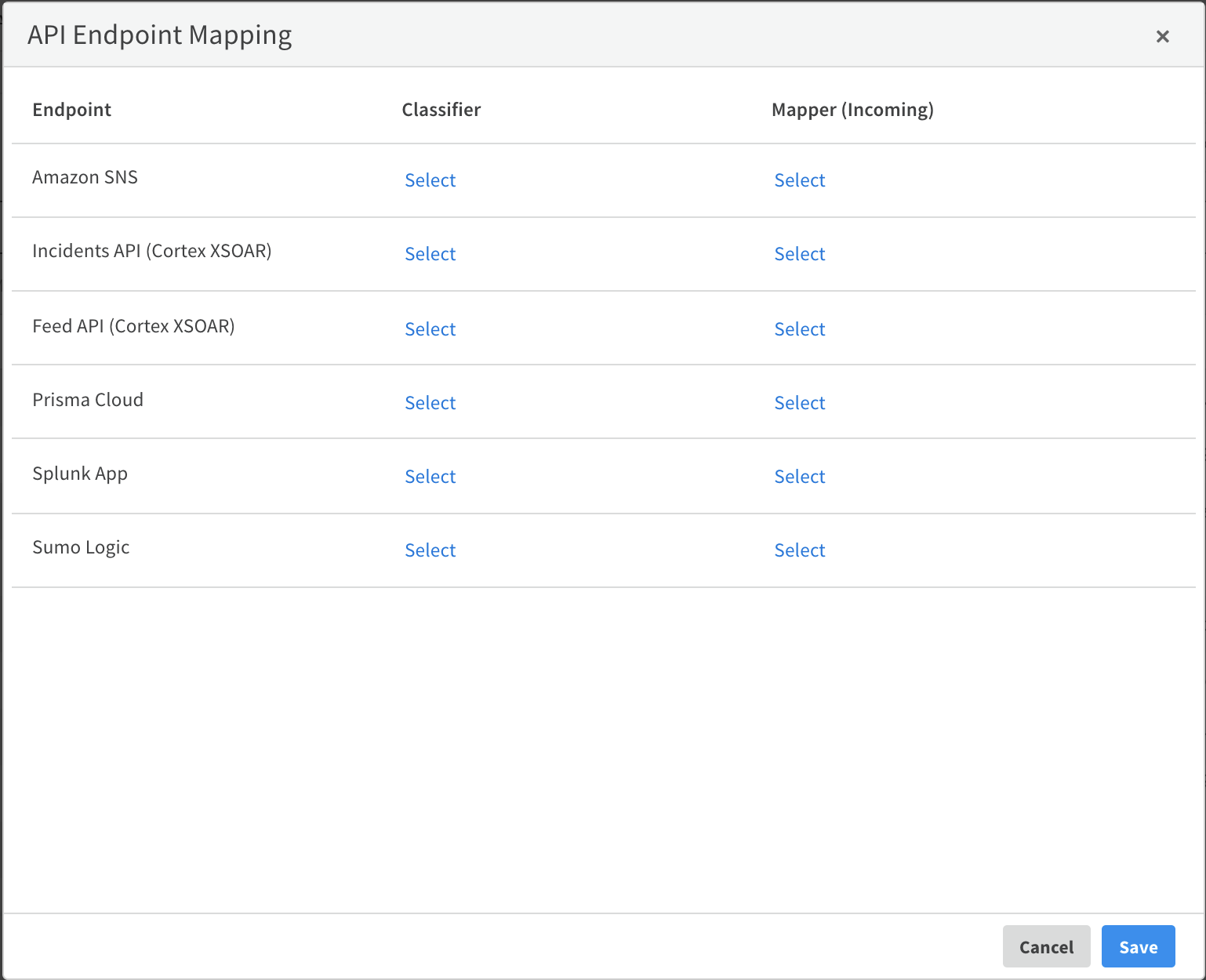Viewport: 1206px width, 980px height.
Task: Click the Mapper (Incoming) column header
Action: coord(852,110)
